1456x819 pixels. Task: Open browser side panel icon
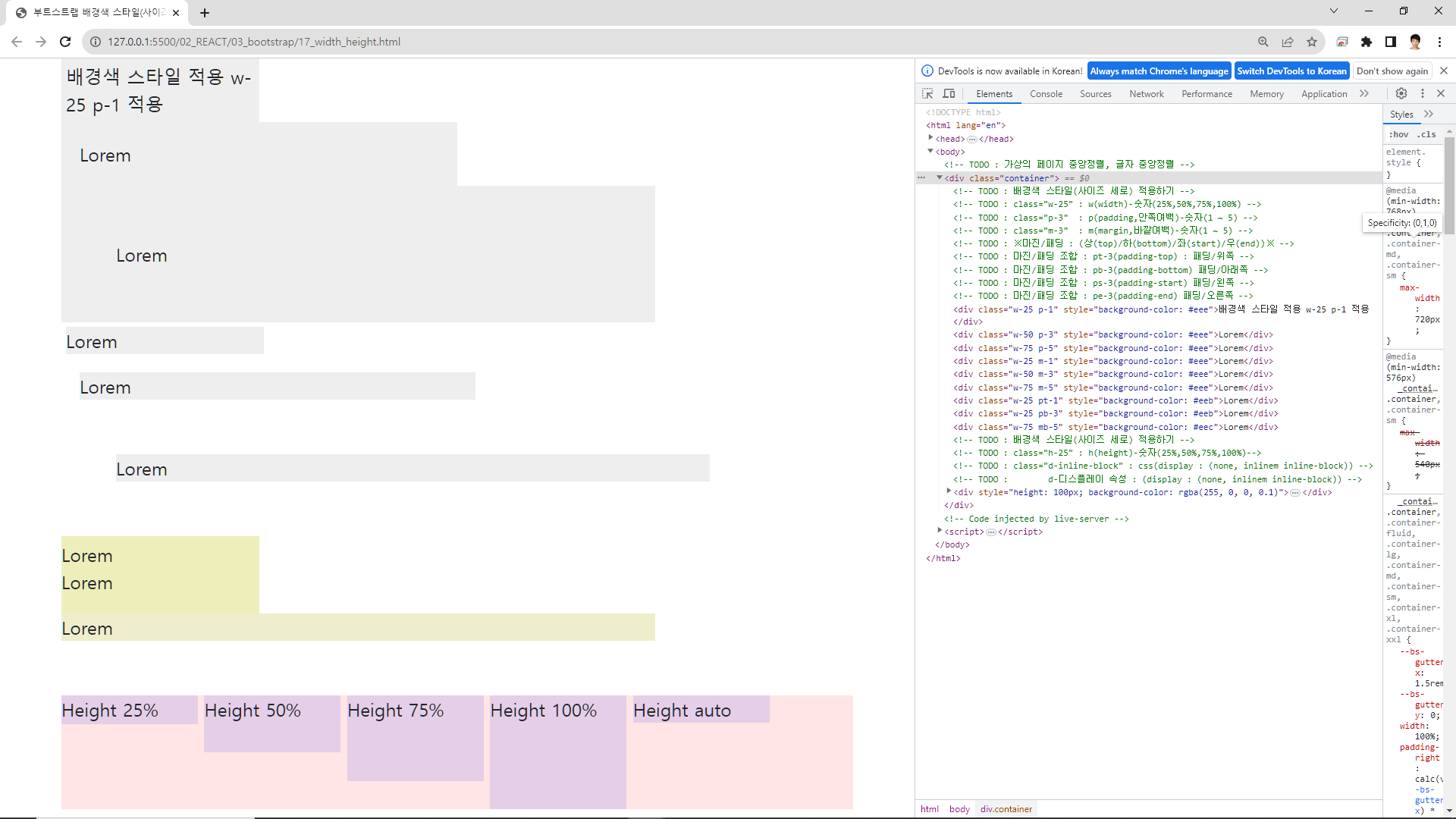point(1391,42)
